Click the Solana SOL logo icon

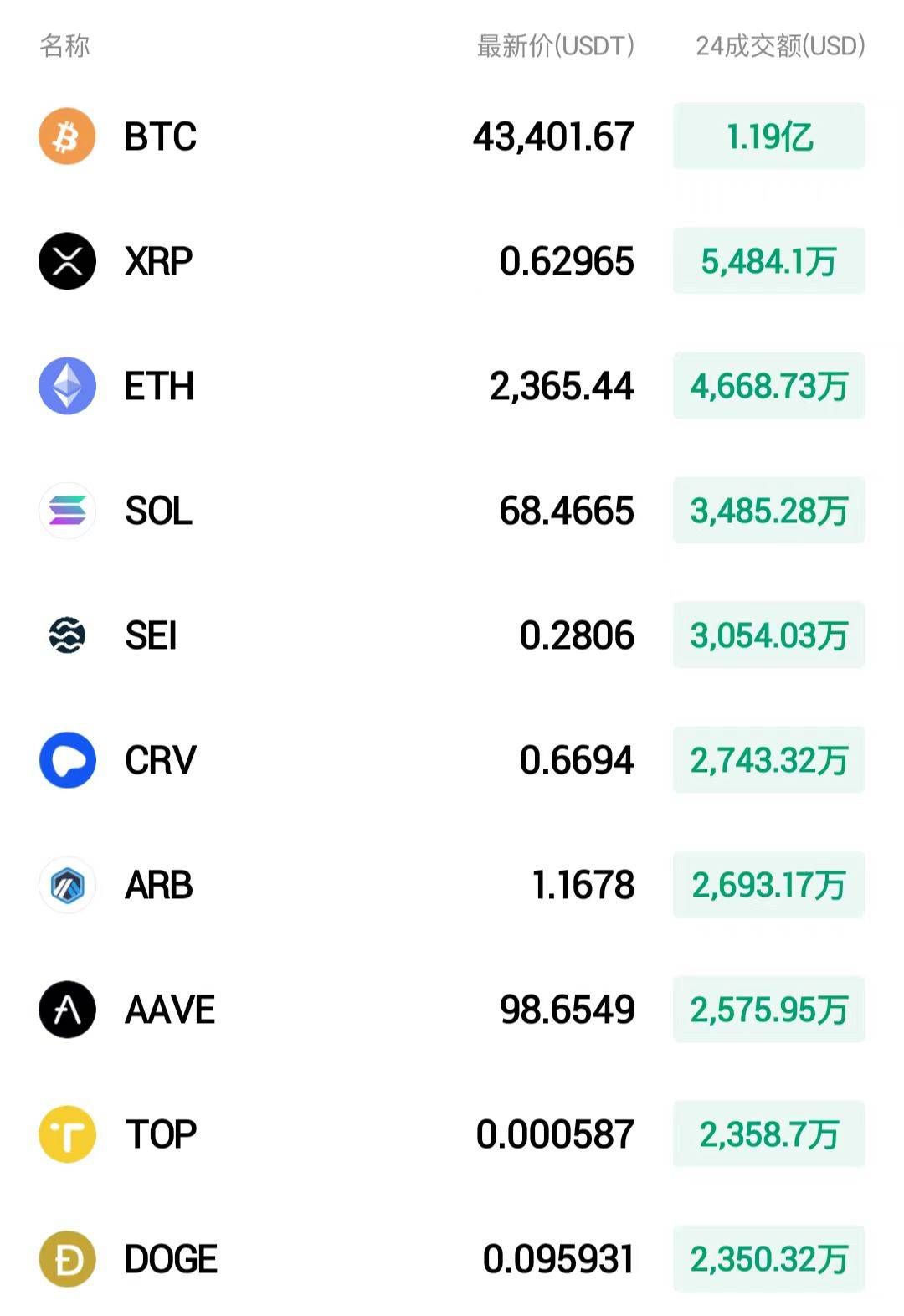67,511
